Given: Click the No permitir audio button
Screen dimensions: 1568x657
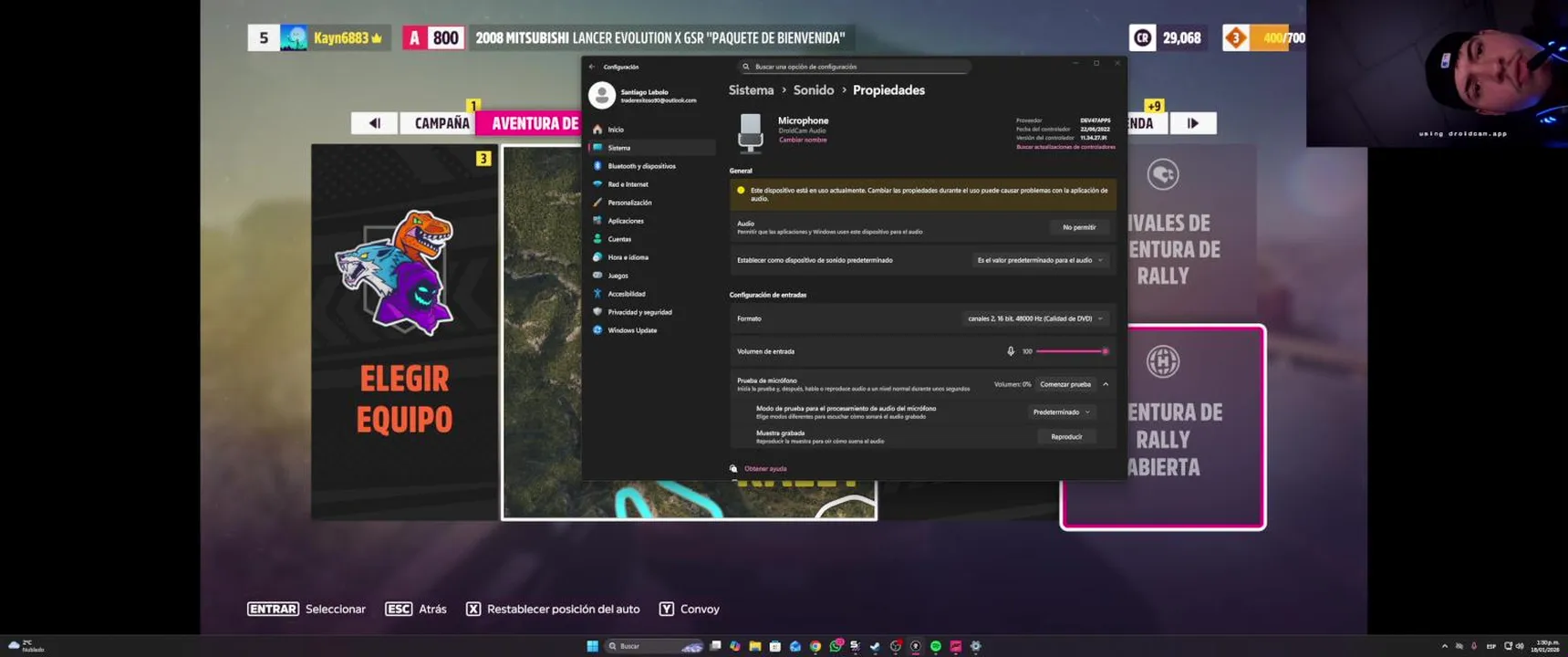Looking at the screenshot, I should click(1079, 227).
